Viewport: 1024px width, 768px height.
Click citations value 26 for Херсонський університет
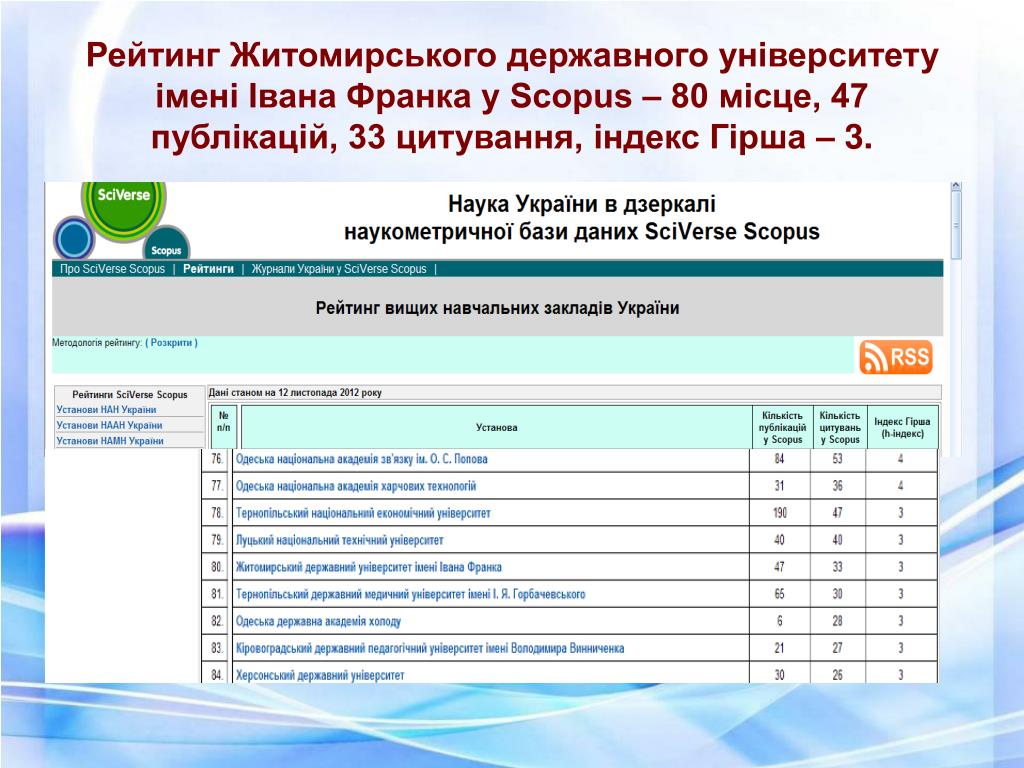click(x=837, y=675)
